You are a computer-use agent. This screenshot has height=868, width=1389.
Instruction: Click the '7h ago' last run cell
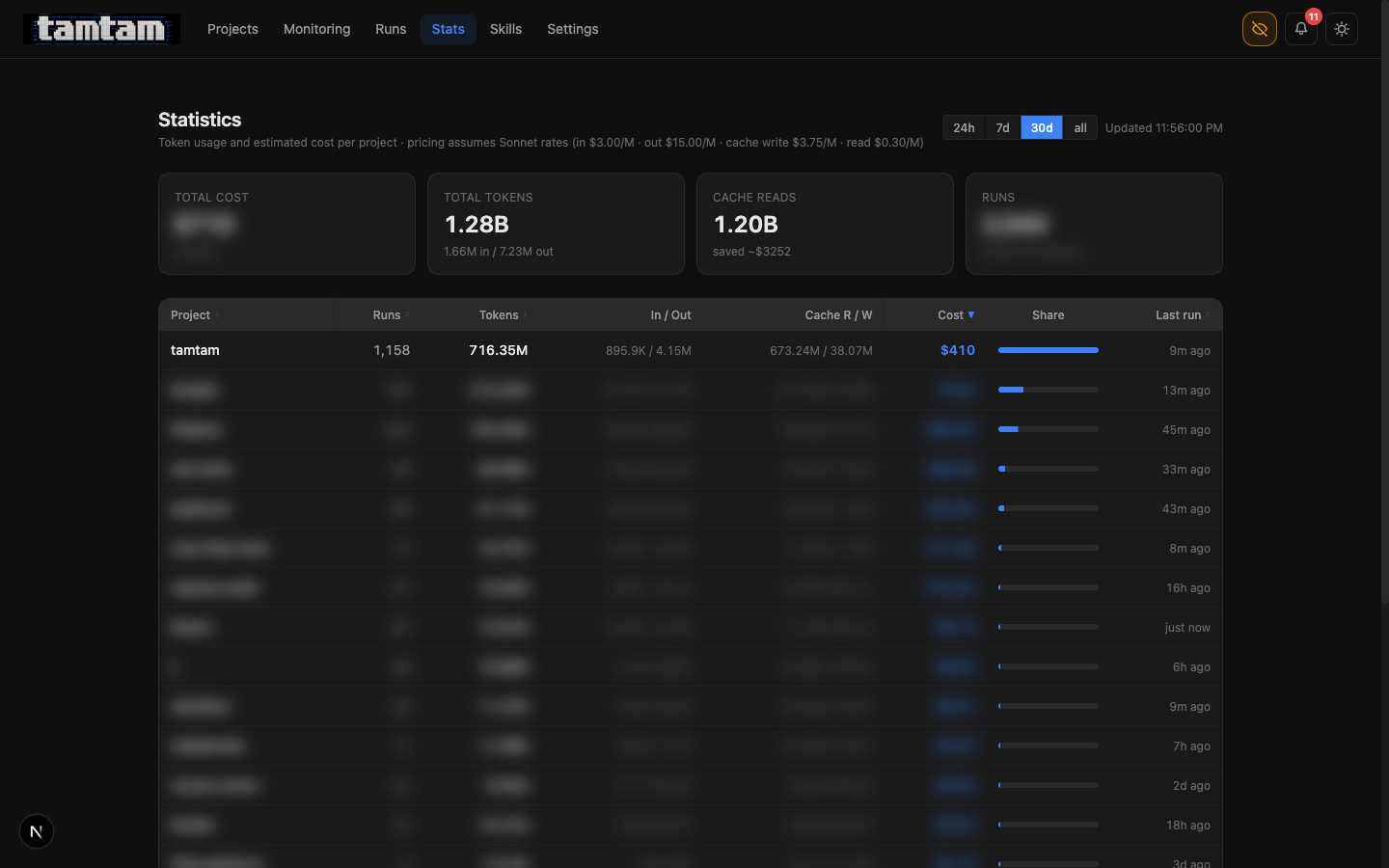(1191, 746)
